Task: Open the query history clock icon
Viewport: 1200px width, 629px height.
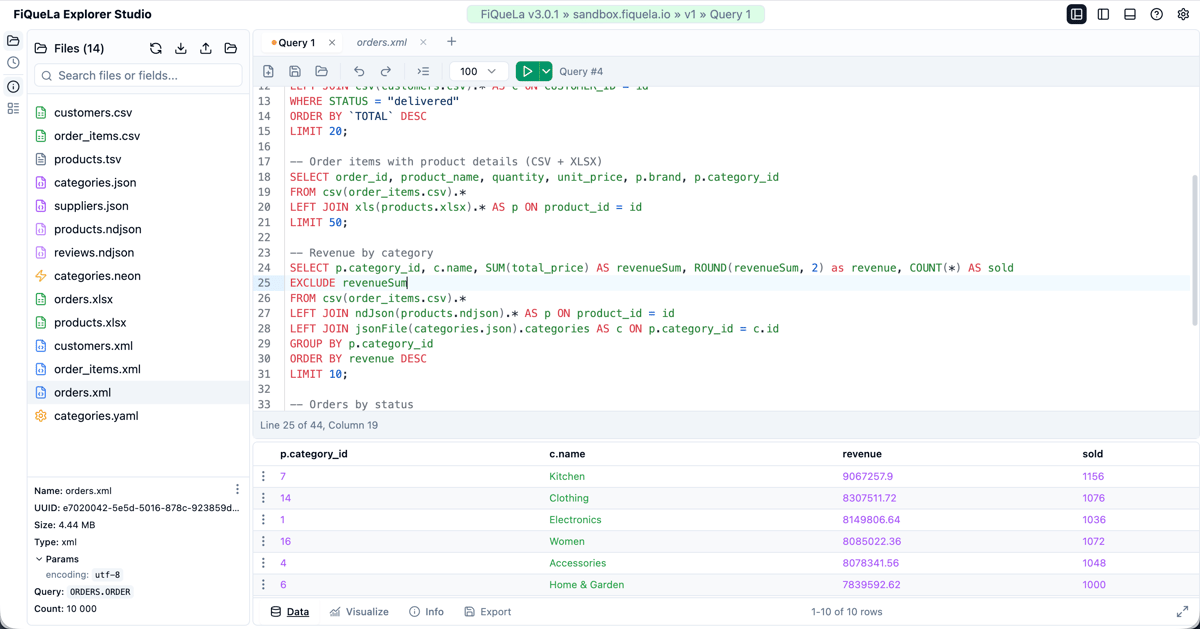Action: pos(13,63)
